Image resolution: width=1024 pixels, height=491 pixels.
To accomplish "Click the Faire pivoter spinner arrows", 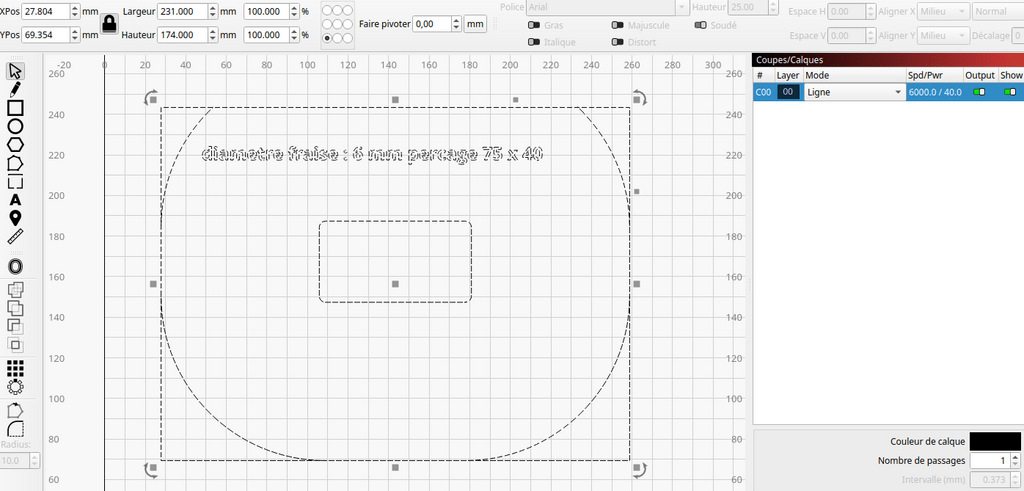I will coord(456,24).
